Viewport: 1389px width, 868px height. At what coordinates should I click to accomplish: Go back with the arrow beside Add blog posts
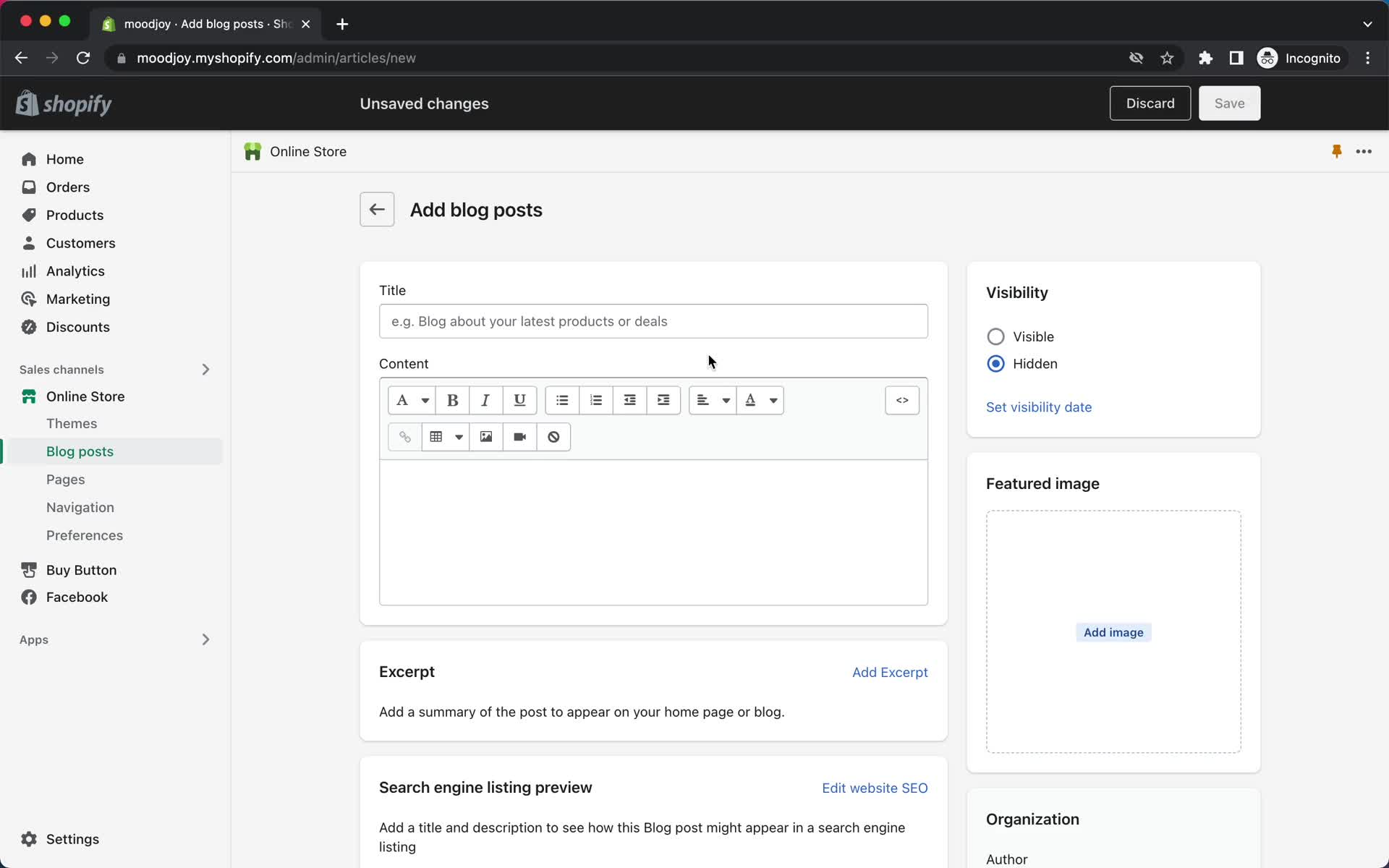coord(377,210)
